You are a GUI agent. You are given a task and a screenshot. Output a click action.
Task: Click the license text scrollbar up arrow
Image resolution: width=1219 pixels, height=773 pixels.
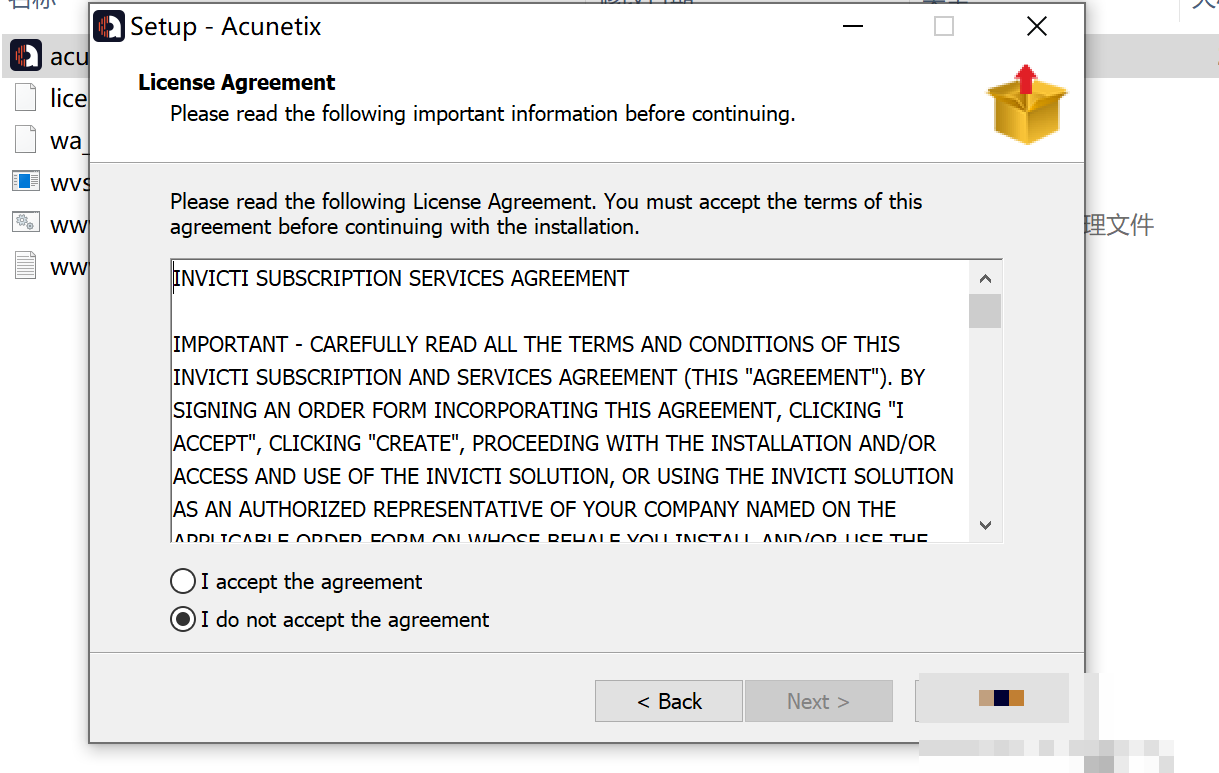coord(985,278)
